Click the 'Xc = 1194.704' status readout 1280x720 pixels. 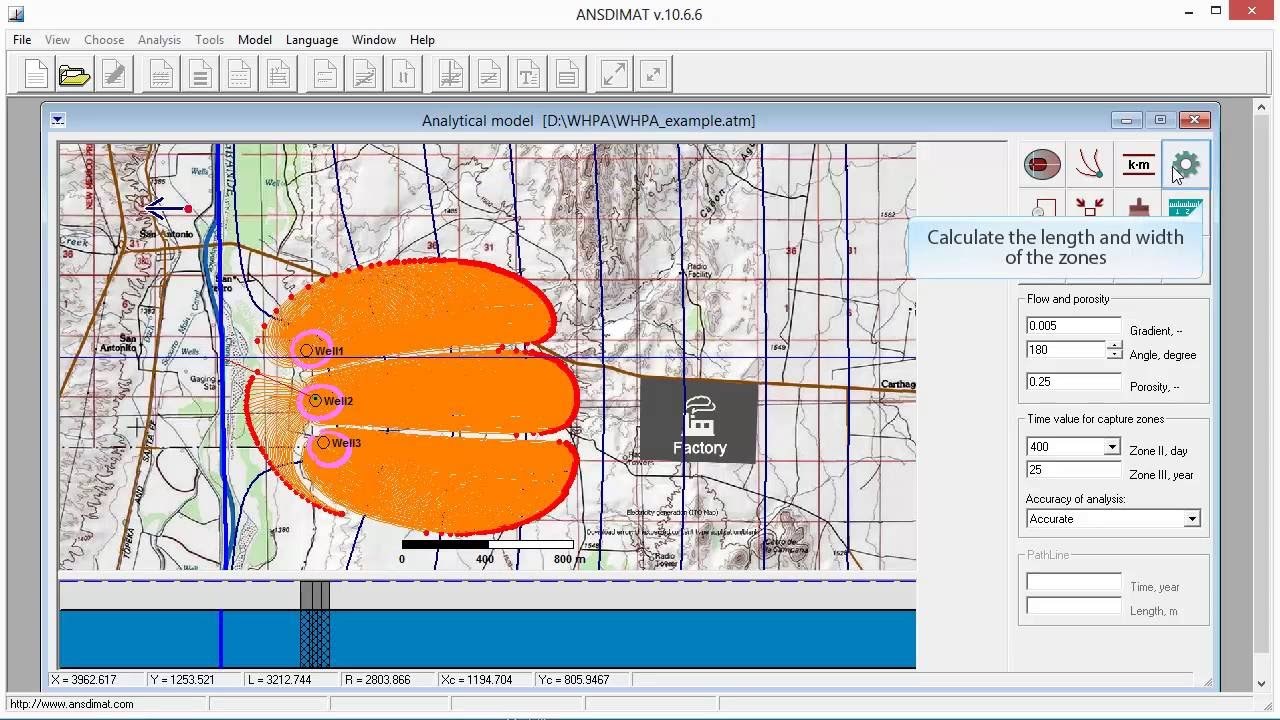[x=475, y=680]
